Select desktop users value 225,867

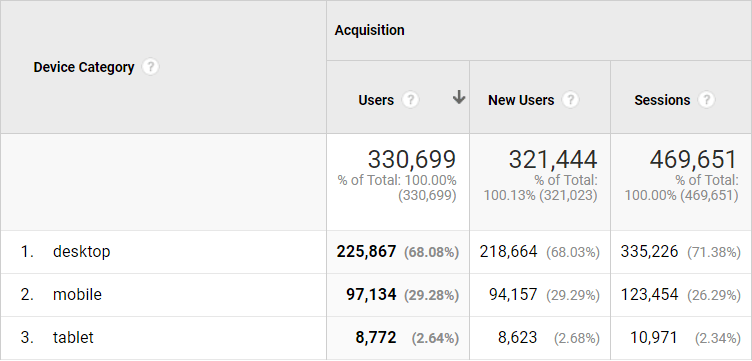tap(366, 251)
